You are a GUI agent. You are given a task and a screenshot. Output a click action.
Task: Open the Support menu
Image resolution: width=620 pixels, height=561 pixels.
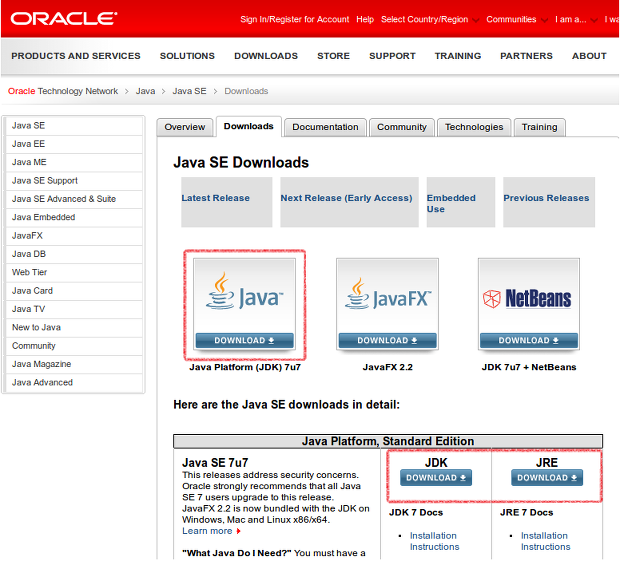(392, 56)
